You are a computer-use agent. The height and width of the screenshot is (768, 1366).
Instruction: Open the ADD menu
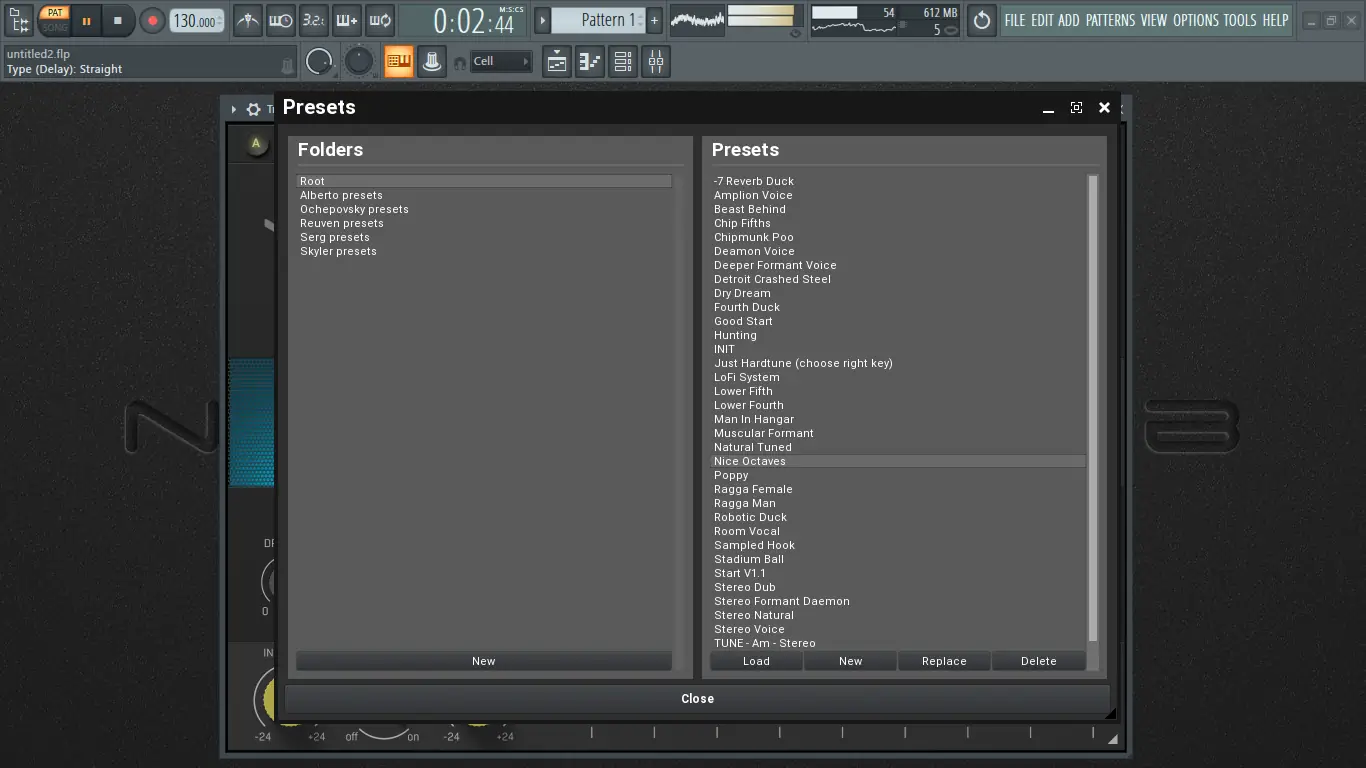[x=1069, y=20]
